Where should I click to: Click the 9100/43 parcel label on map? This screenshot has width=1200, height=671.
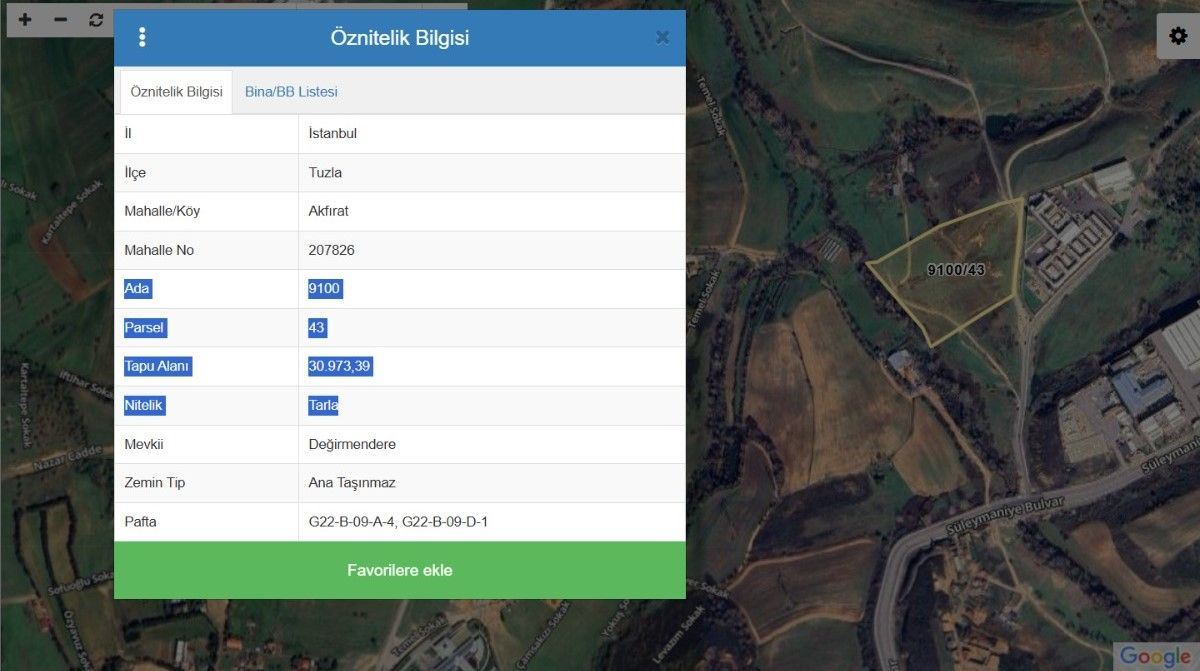[956, 270]
